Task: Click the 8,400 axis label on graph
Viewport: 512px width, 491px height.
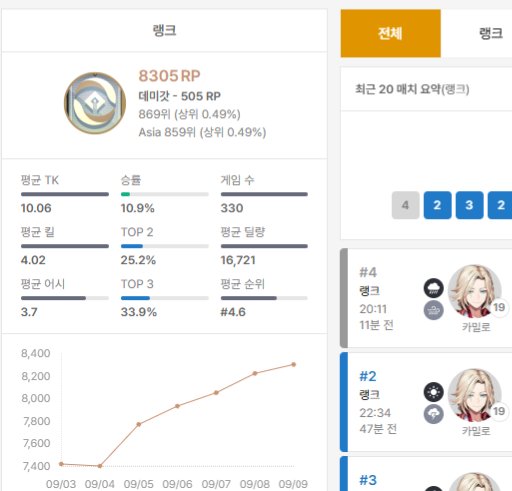Action: tap(36, 353)
